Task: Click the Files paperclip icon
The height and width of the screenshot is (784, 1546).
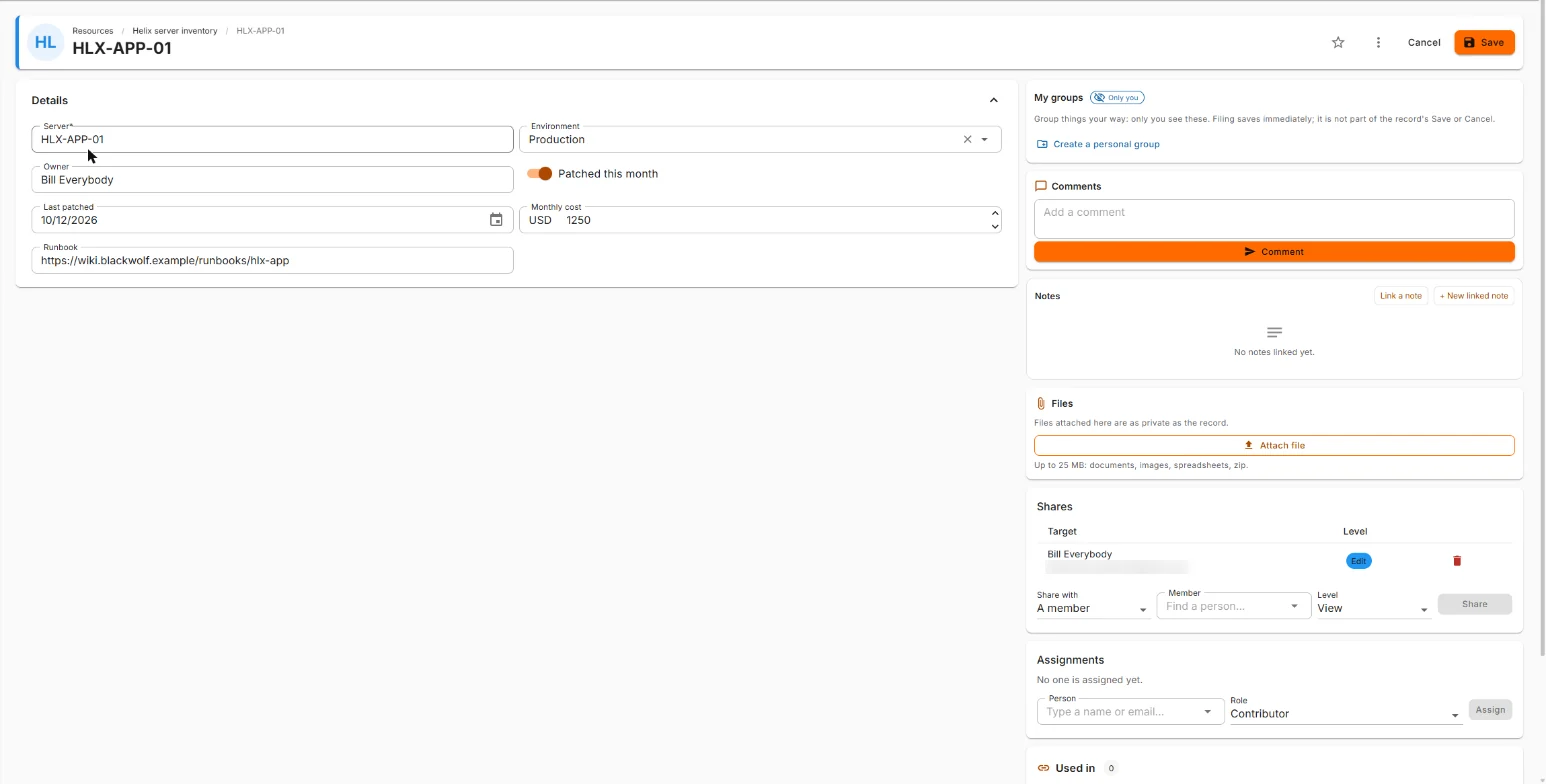Action: (x=1041, y=404)
